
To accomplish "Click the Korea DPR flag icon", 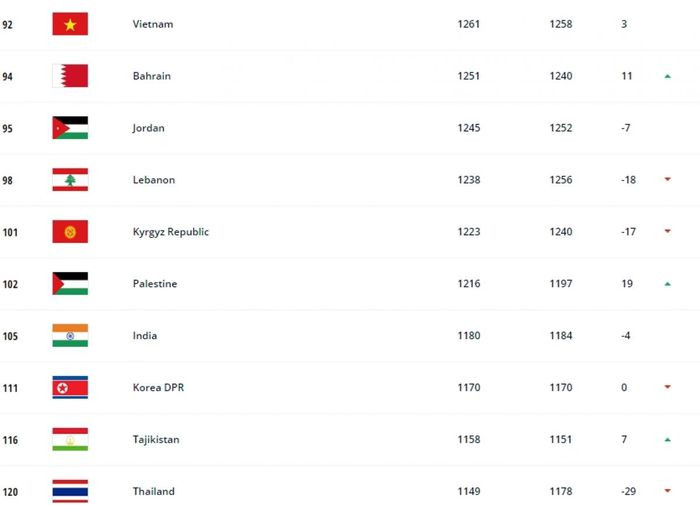I will (70, 388).
